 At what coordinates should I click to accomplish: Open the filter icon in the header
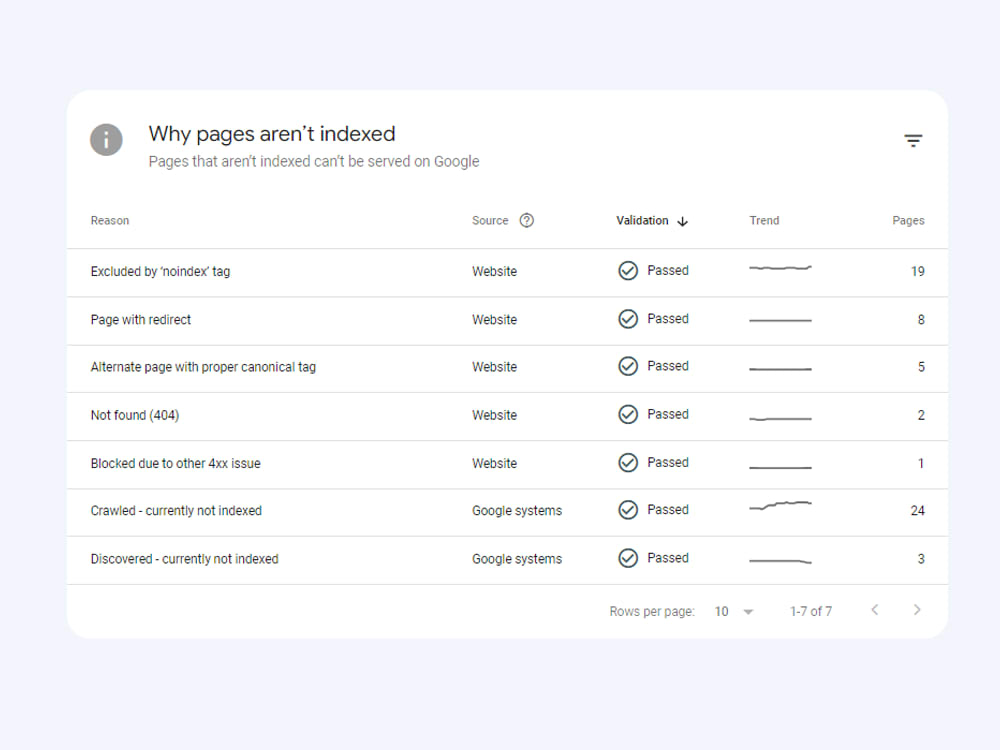913,140
